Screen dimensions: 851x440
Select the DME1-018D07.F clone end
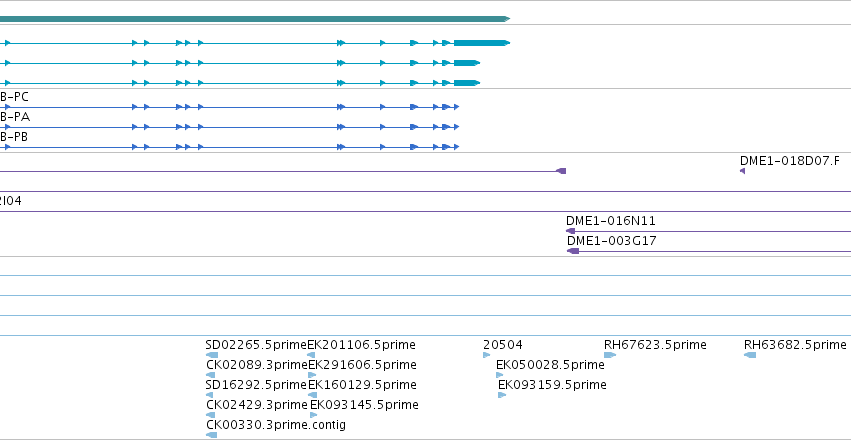coord(790,161)
